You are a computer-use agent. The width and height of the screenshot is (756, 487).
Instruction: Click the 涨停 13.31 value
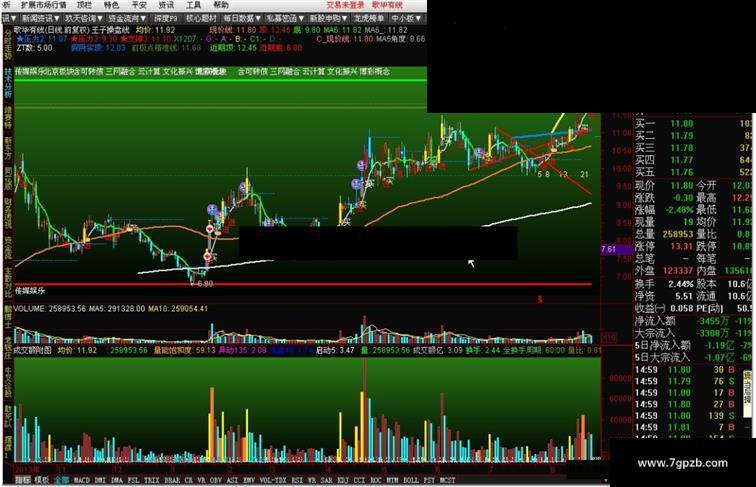pos(682,246)
